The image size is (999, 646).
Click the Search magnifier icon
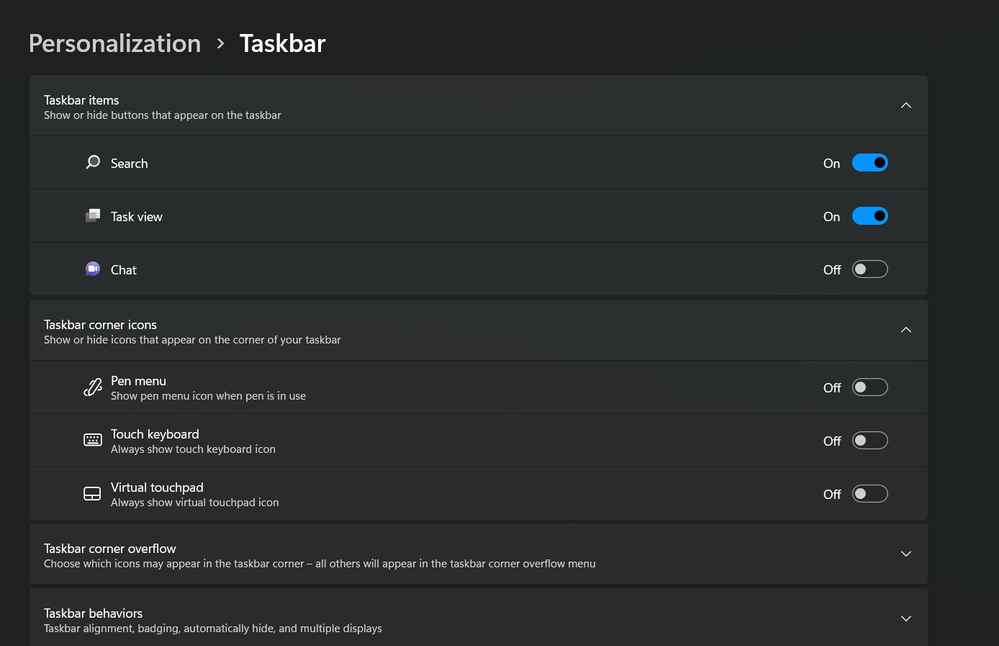coord(91,162)
